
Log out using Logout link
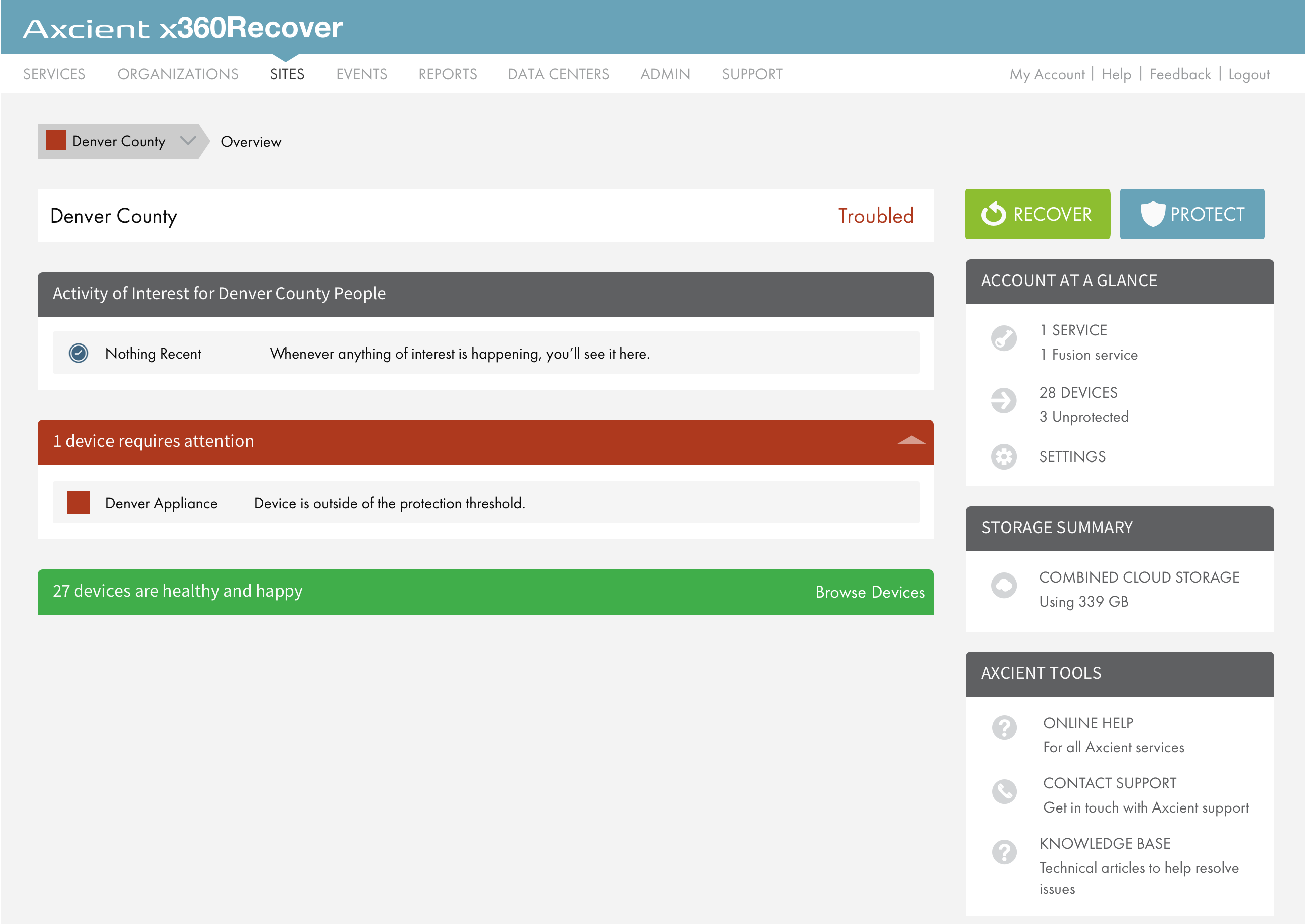pos(1249,74)
